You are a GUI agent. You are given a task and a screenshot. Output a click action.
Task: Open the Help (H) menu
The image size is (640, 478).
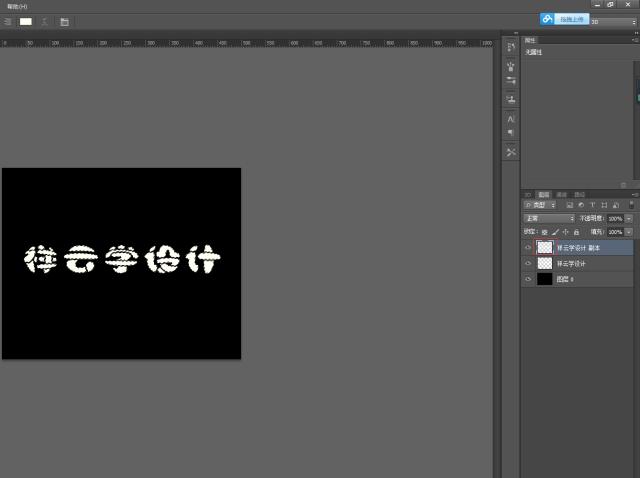coord(17,7)
